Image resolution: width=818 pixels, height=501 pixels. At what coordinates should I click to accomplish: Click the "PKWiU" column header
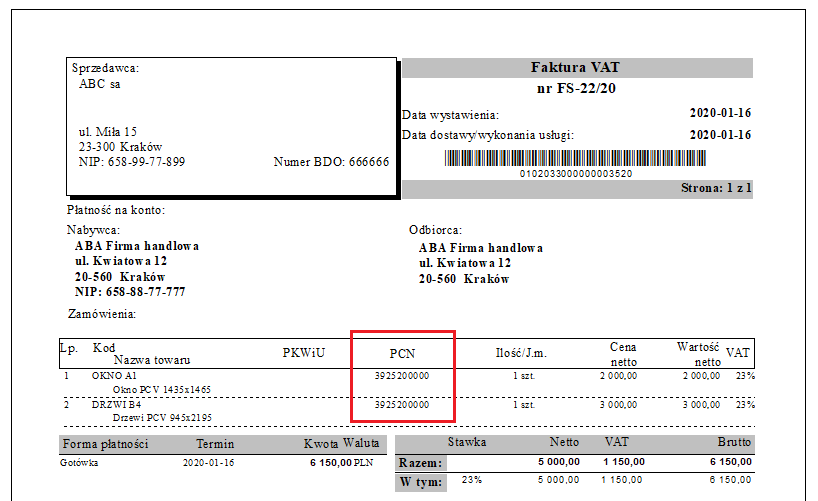[x=304, y=353]
